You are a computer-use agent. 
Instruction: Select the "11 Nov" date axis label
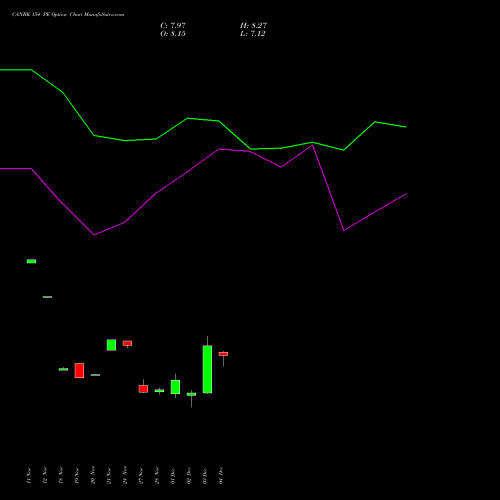[x=29, y=475]
